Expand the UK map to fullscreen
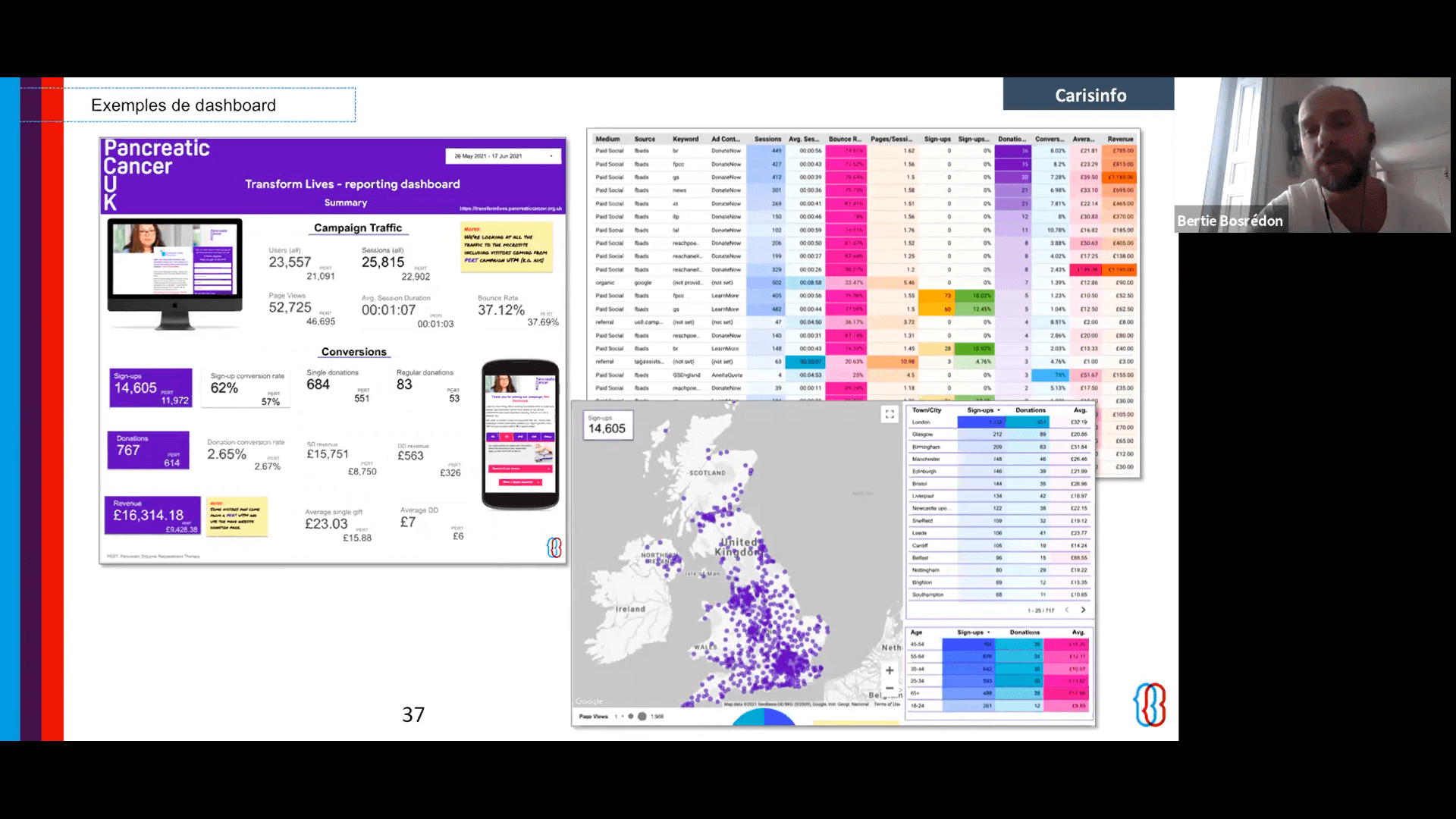The width and height of the screenshot is (1456, 819). point(890,414)
